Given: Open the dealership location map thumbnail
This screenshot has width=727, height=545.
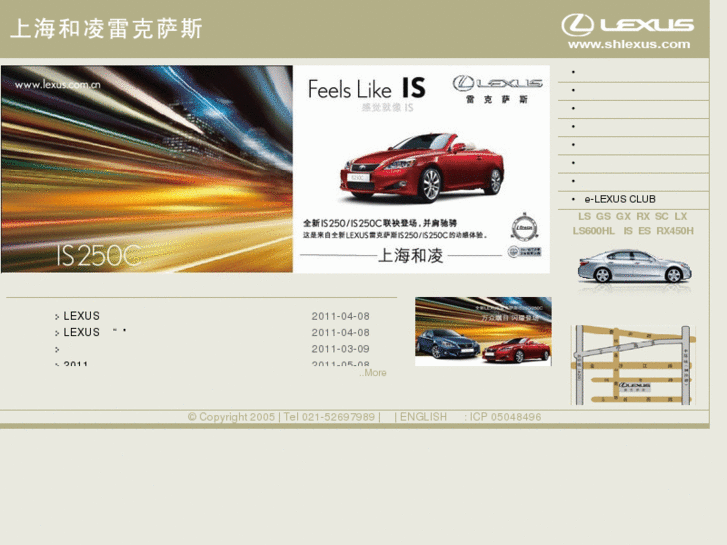Looking at the screenshot, I should coord(633,365).
